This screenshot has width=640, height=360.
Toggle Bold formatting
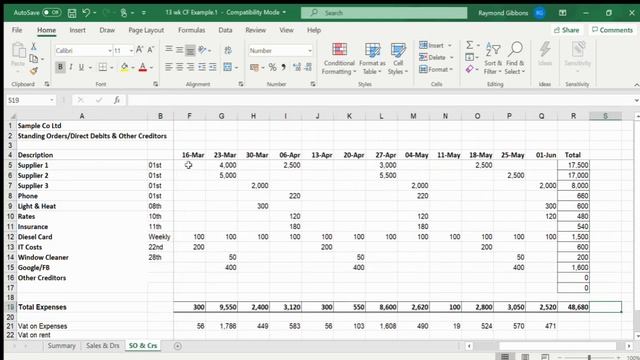(x=60, y=67)
